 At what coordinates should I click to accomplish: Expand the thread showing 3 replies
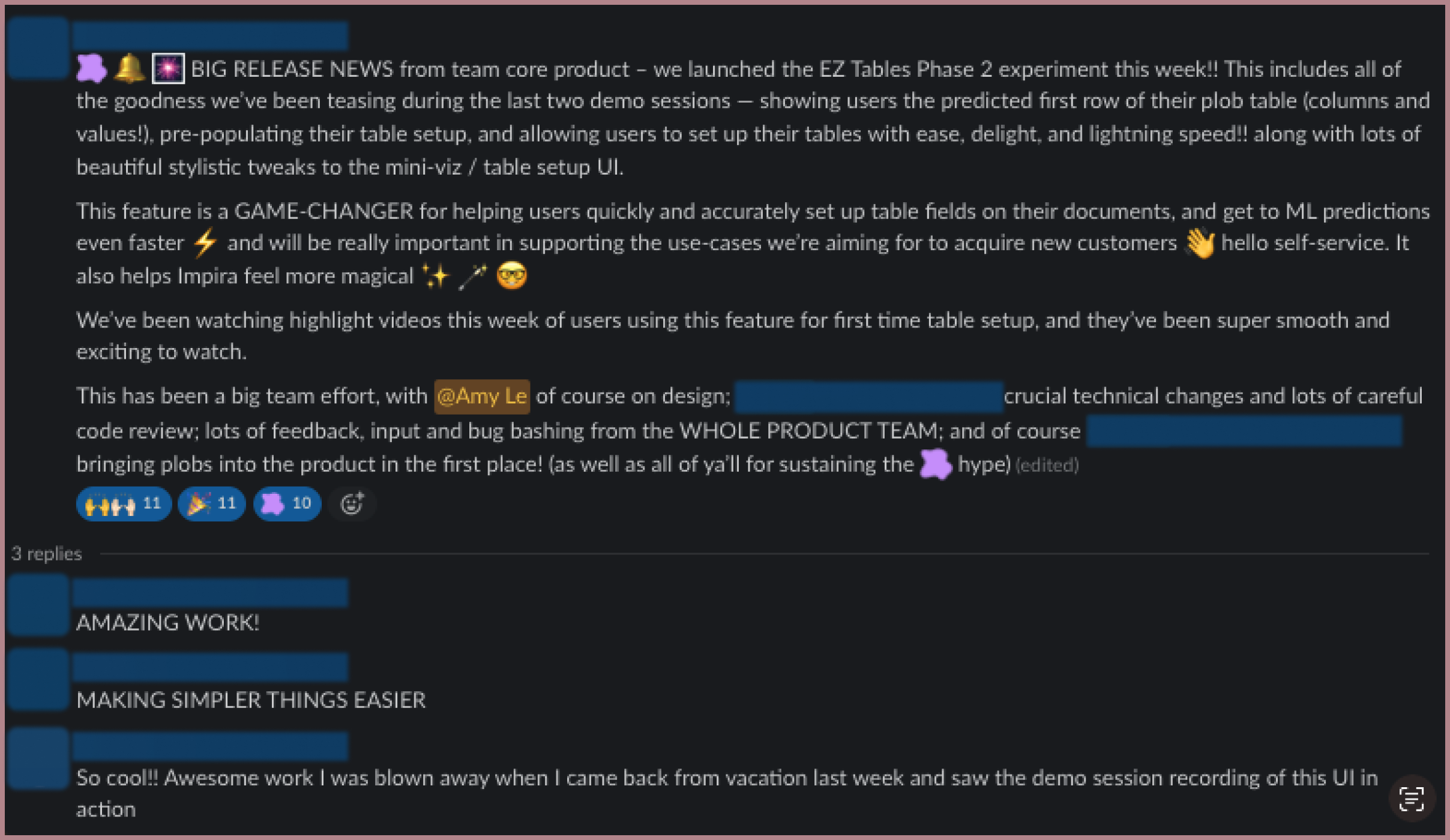[x=46, y=553]
